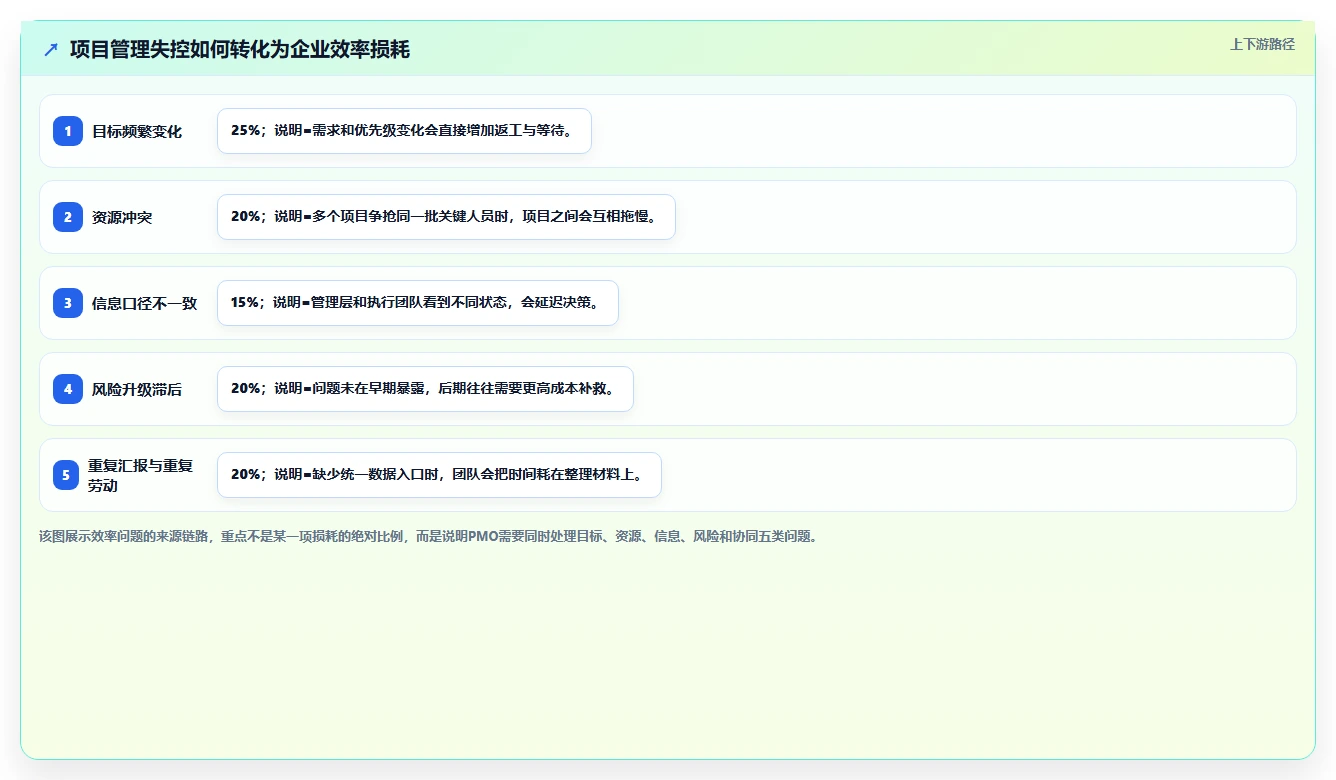Select number badge 2 for 资源冲突
This screenshot has height=780, width=1336.
point(68,217)
